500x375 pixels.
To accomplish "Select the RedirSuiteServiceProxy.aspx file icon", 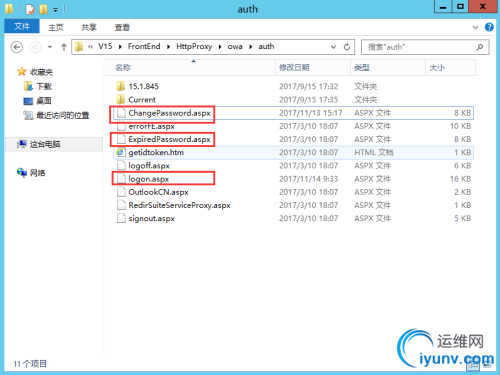I will (121, 205).
